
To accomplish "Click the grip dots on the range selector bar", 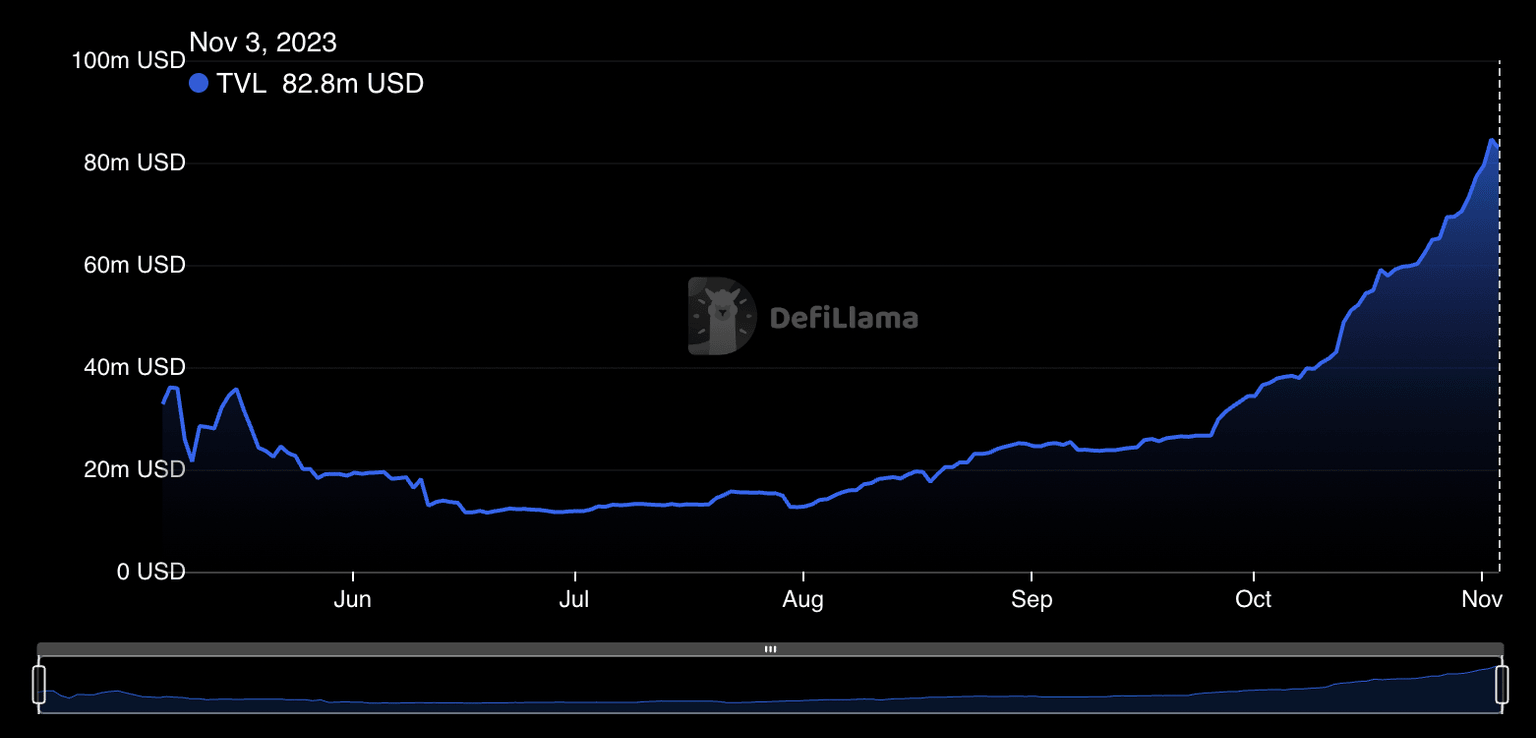I will pos(770,649).
